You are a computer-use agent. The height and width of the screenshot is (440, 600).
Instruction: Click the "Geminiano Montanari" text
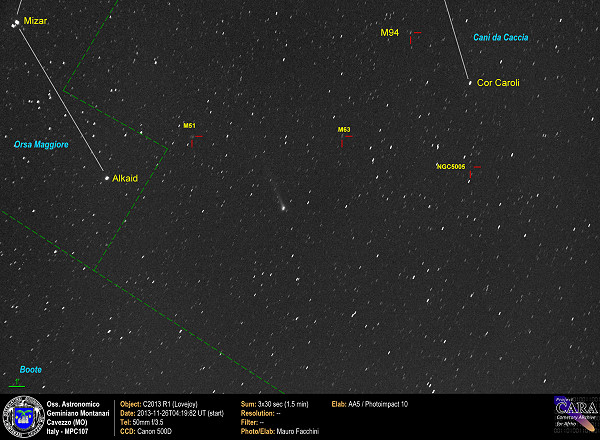[78, 414]
